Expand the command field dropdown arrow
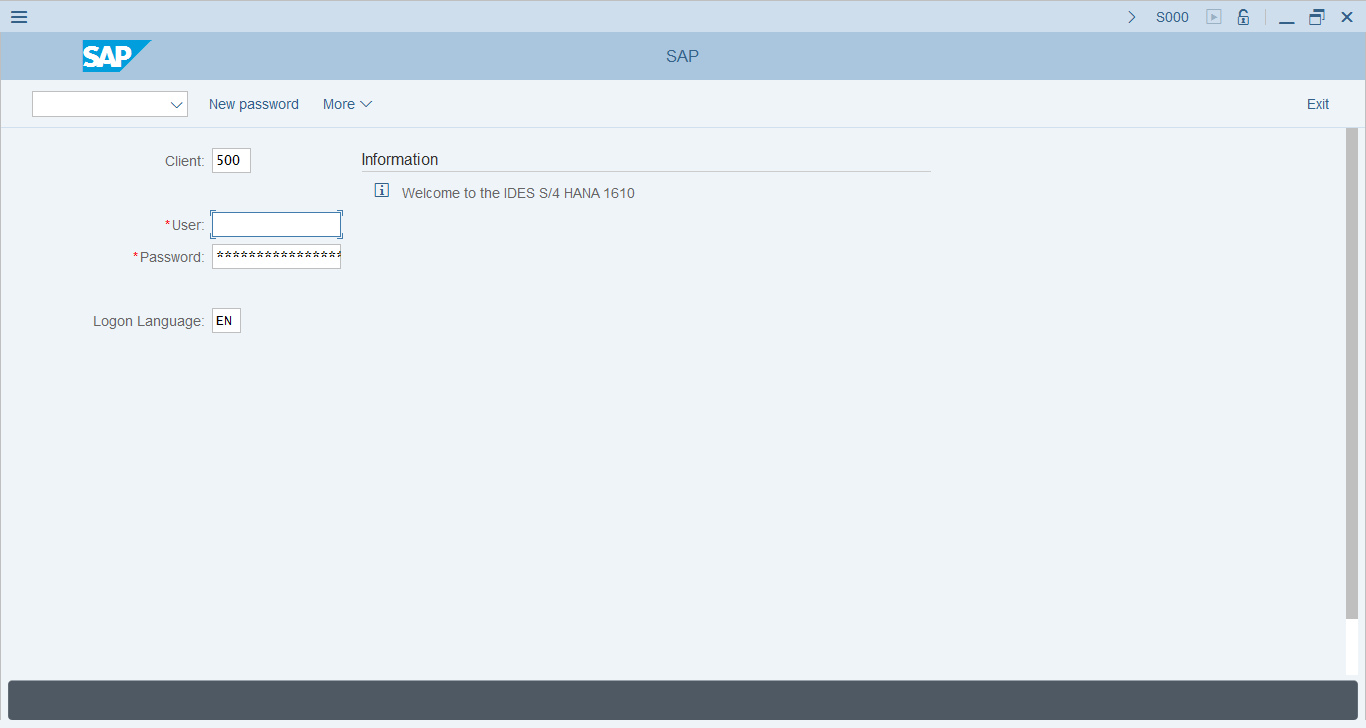 [177, 104]
